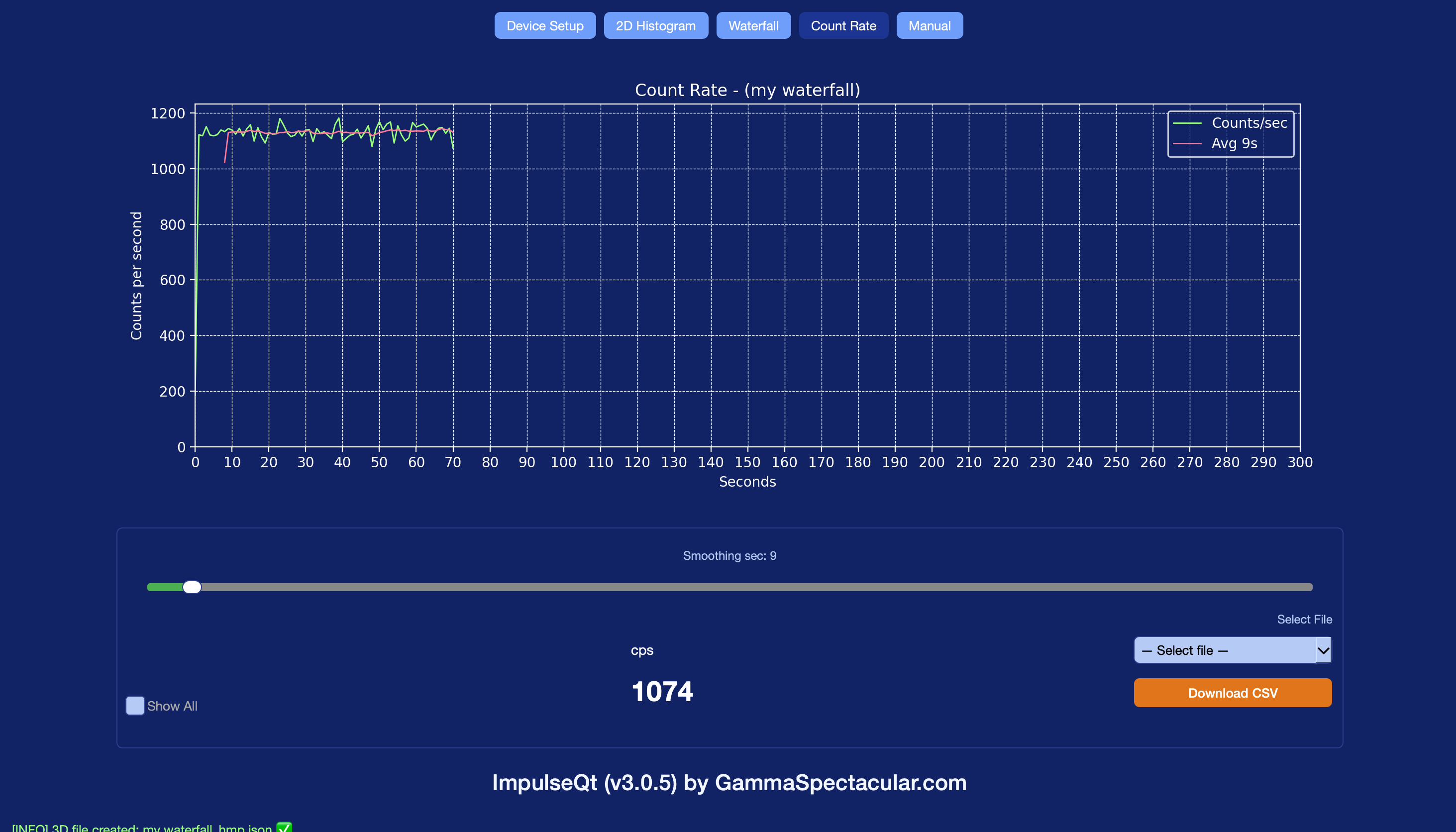The width and height of the screenshot is (1456, 832).
Task: Switch to the 2D Histogram tab
Action: click(x=655, y=26)
